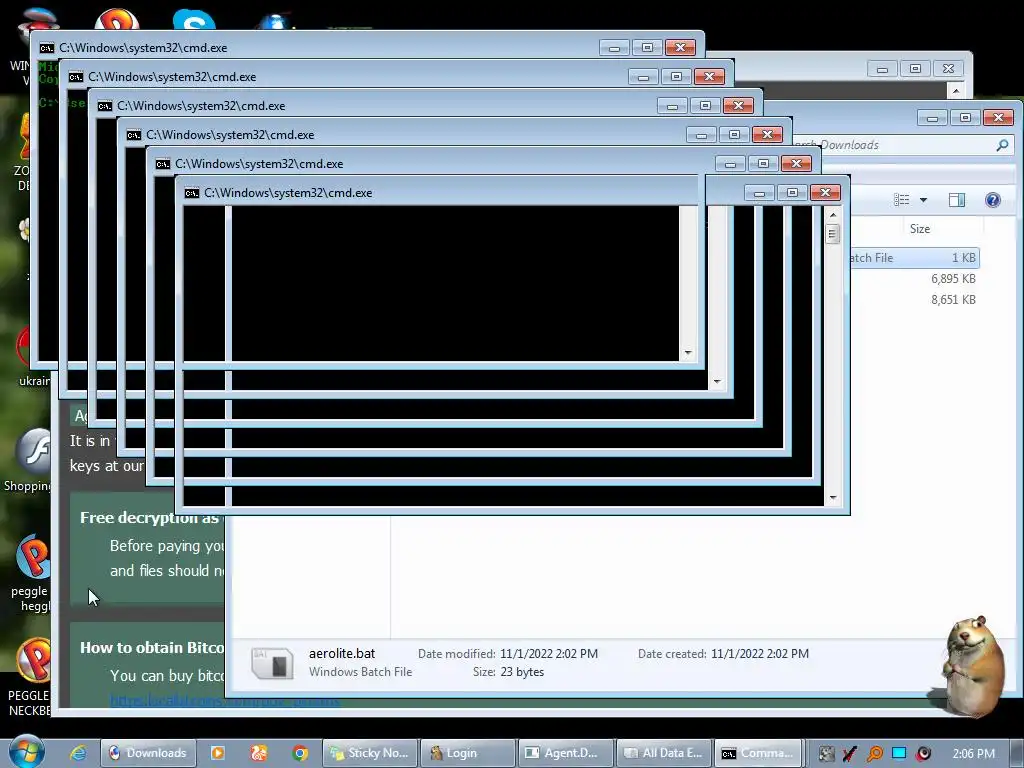Sort files by the Size column header
This screenshot has height=768, width=1024.
(x=920, y=229)
